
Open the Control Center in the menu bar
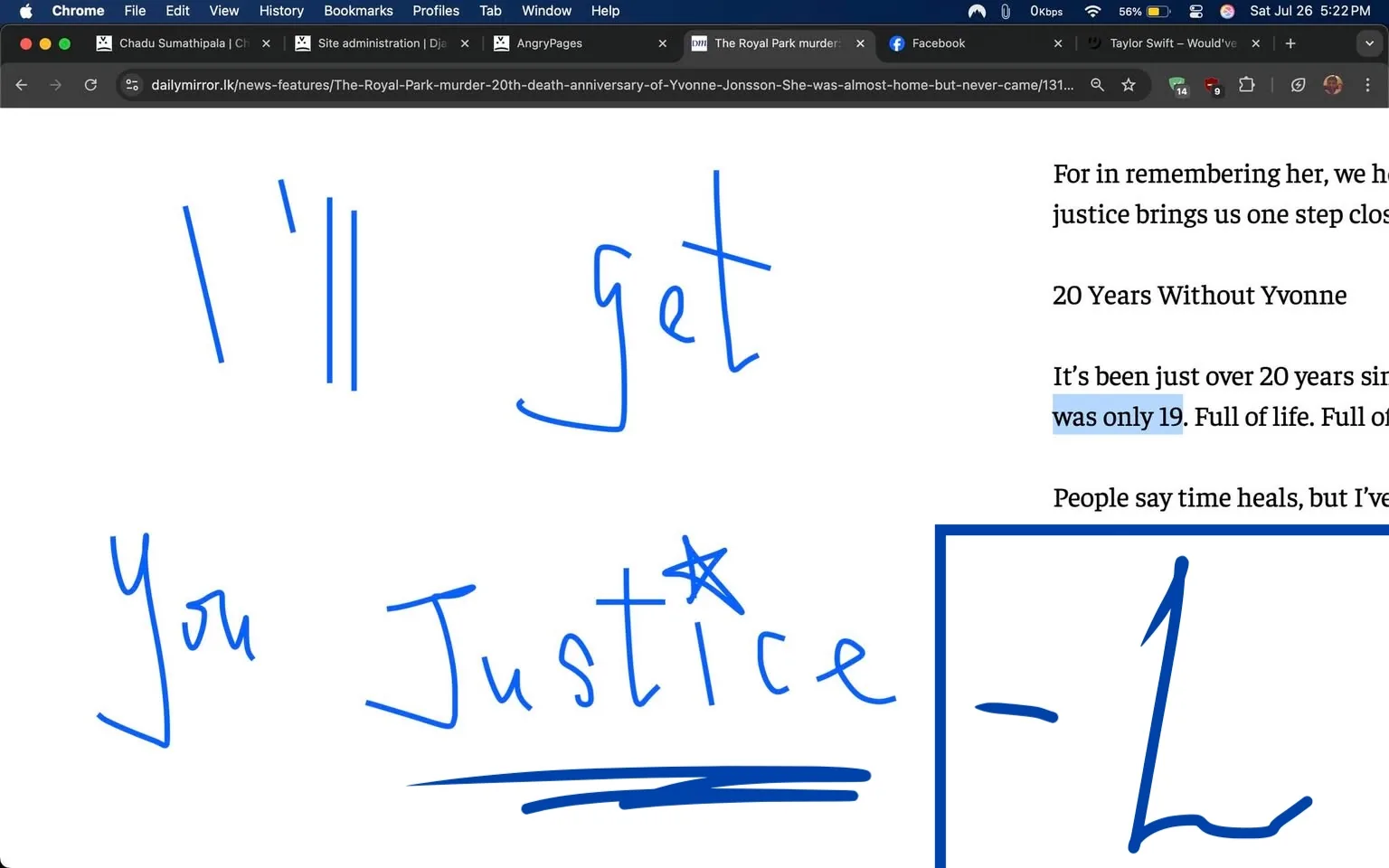pyautogui.click(x=1195, y=12)
